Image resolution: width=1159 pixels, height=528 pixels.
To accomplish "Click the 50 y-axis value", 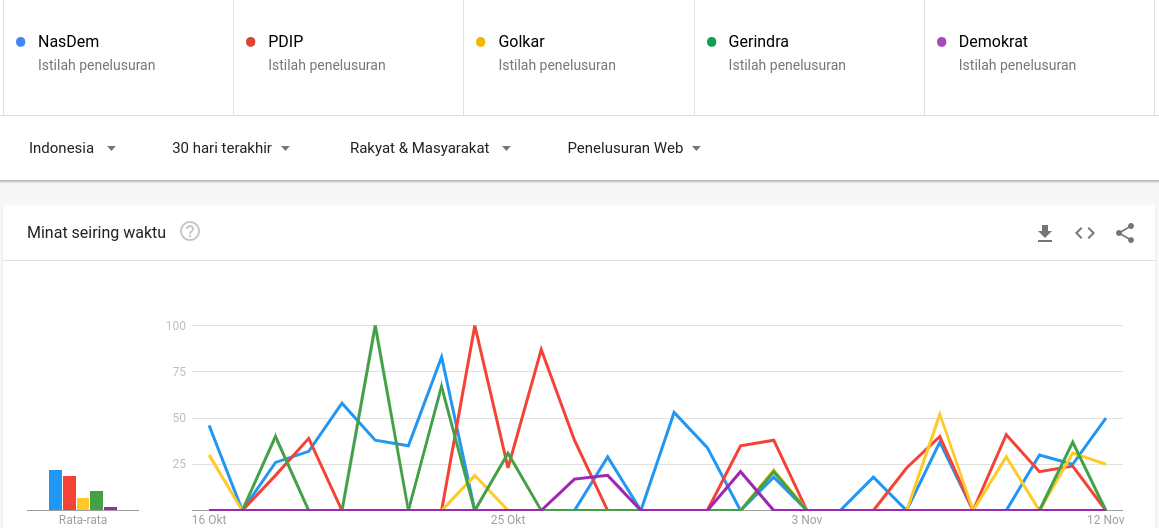I will (178, 418).
